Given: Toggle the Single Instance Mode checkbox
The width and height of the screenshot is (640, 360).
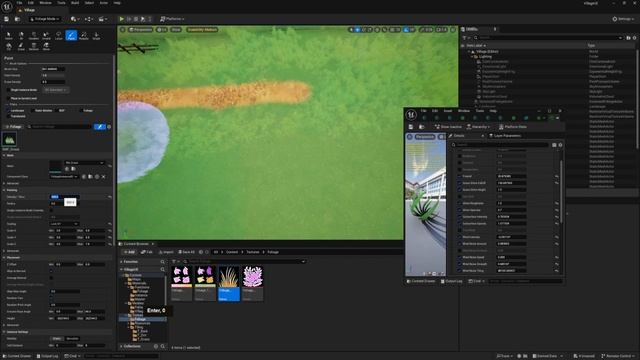Looking at the screenshot, I should [x=8, y=90].
